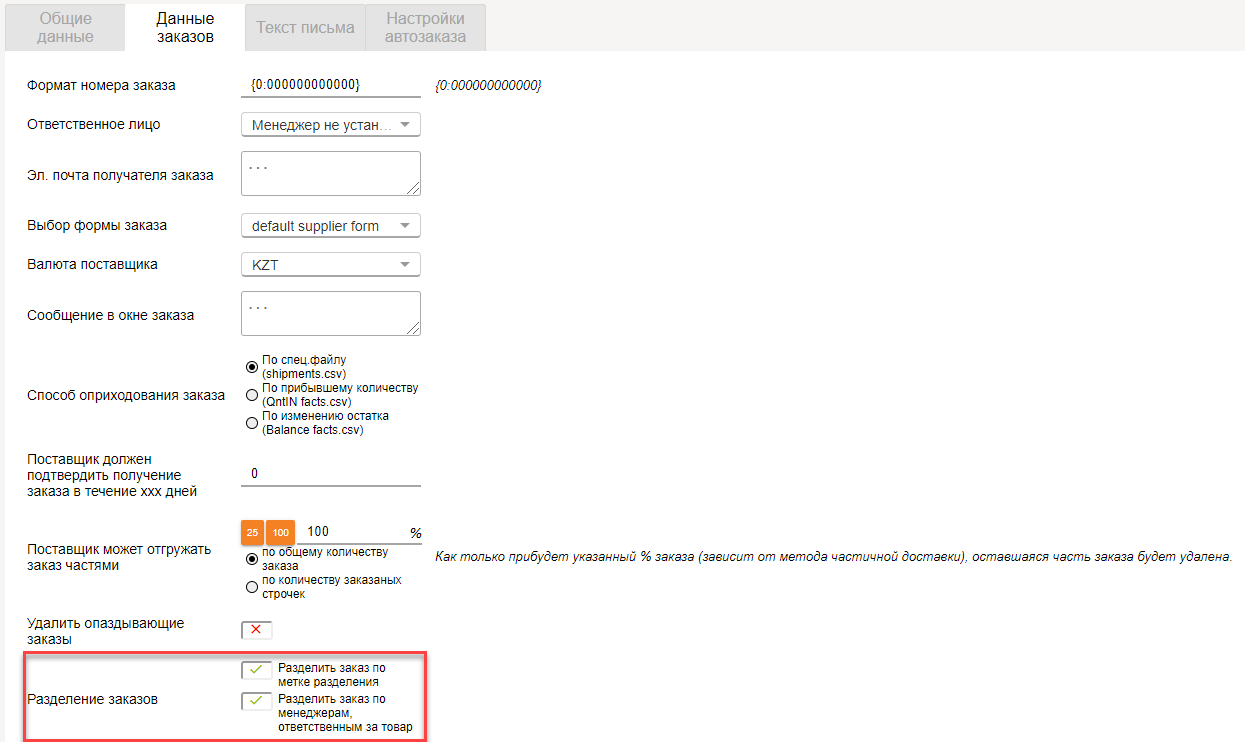Viewport: 1245px width, 742px height.
Task: Expand the Валюта поставщика KZT dropdown
Action: point(330,265)
